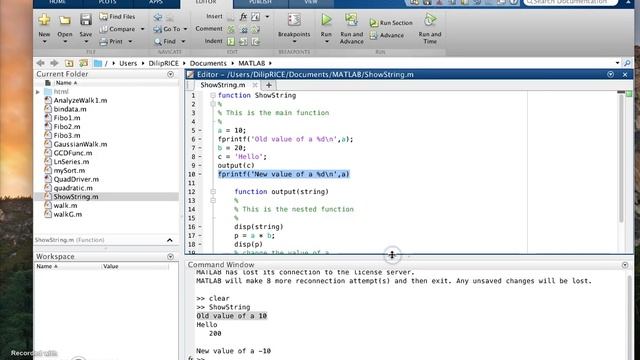Click the New file icon
Viewport: 640px width, 360px height.
pyautogui.click(x=44, y=20)
